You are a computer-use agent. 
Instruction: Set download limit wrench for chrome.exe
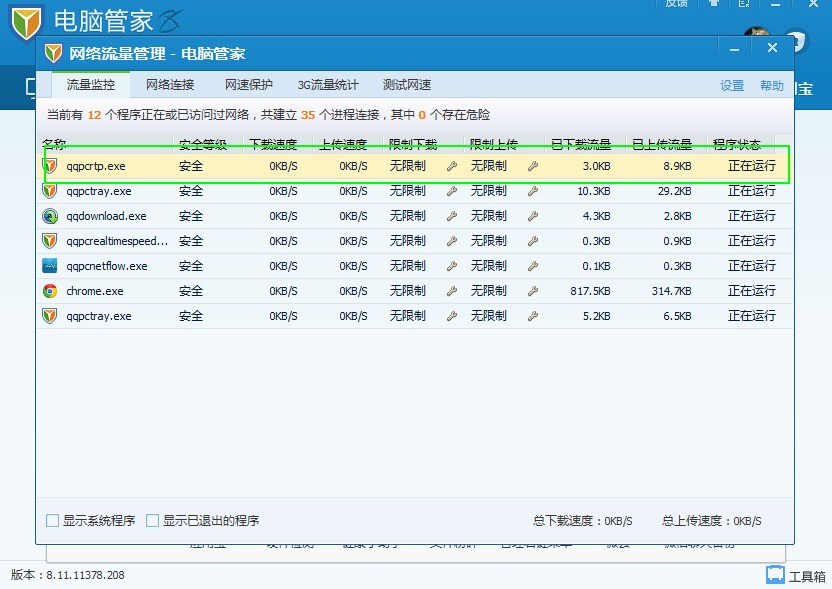click(452, 291)
